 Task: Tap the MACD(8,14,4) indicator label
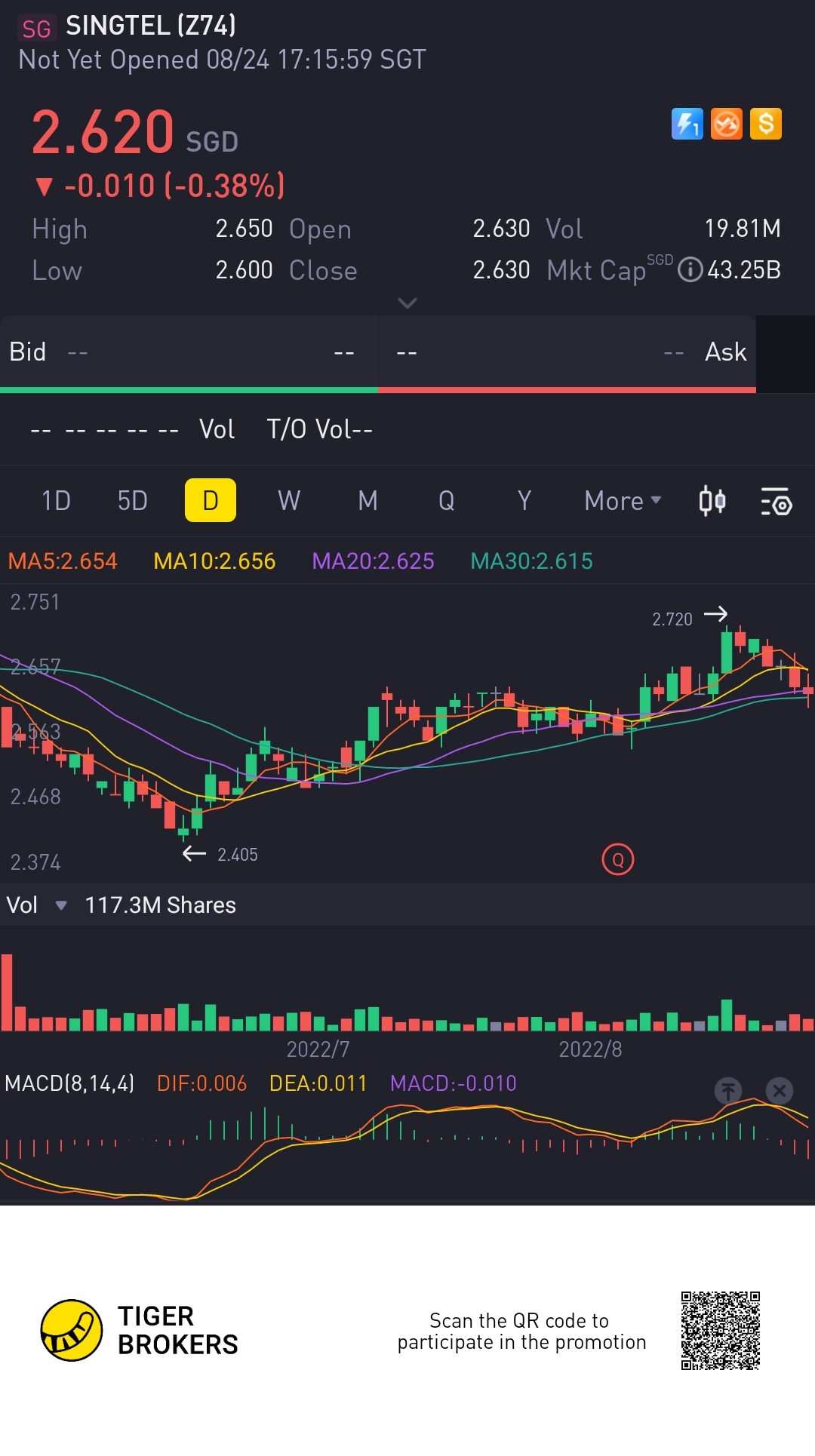coord(69,1084)
